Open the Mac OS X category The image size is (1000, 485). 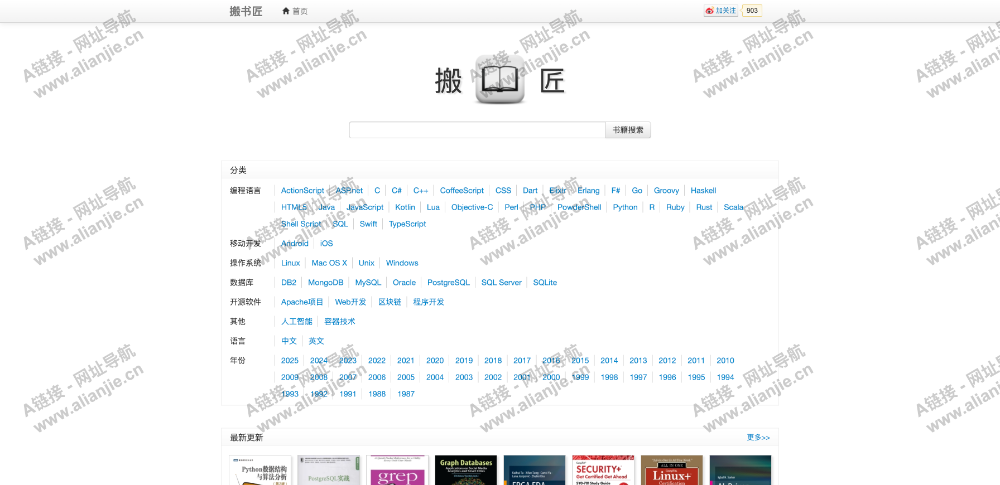point(329,263)
